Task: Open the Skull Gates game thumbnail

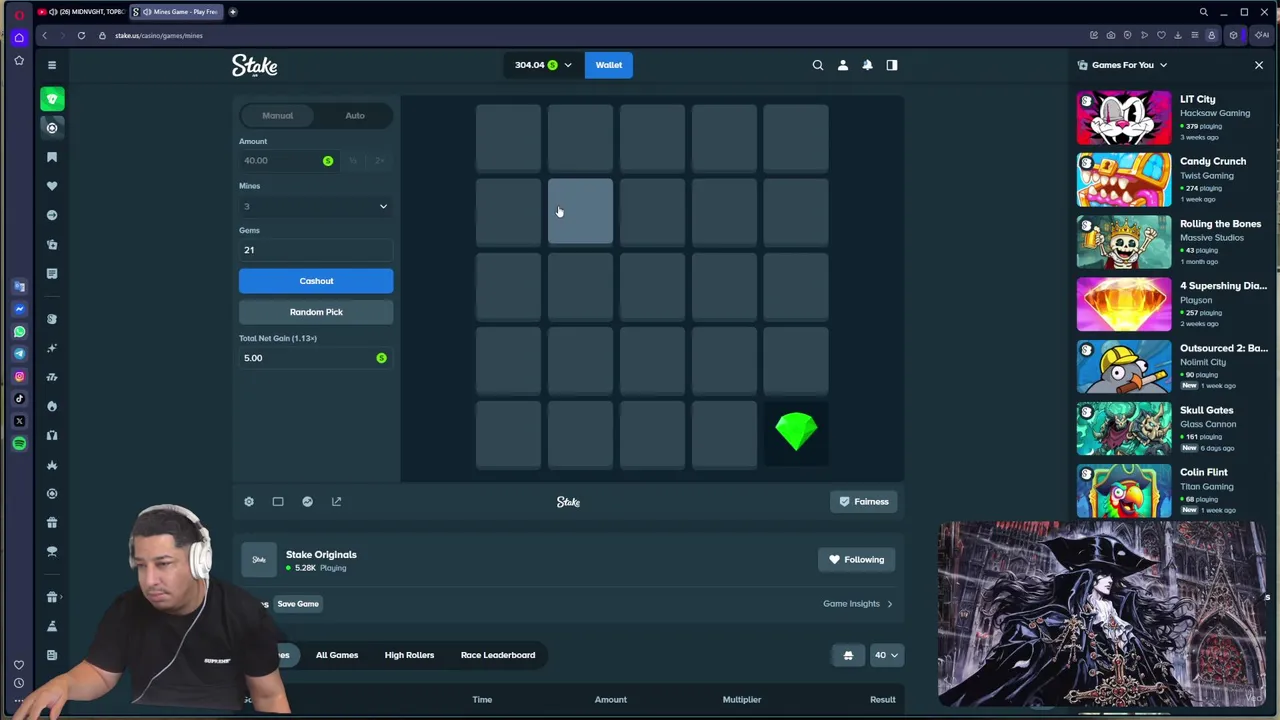Action: tap(1124, 429)
